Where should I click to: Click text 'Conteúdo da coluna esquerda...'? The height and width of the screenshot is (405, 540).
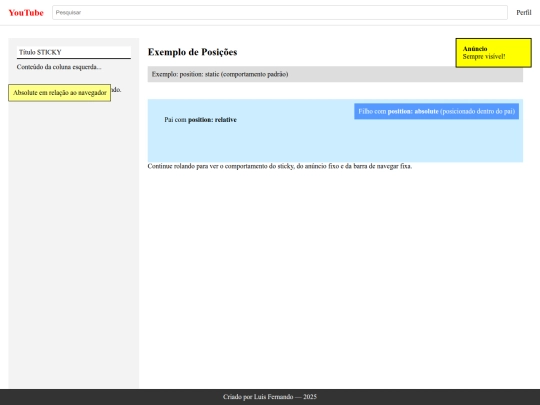(x=59, y=67)
